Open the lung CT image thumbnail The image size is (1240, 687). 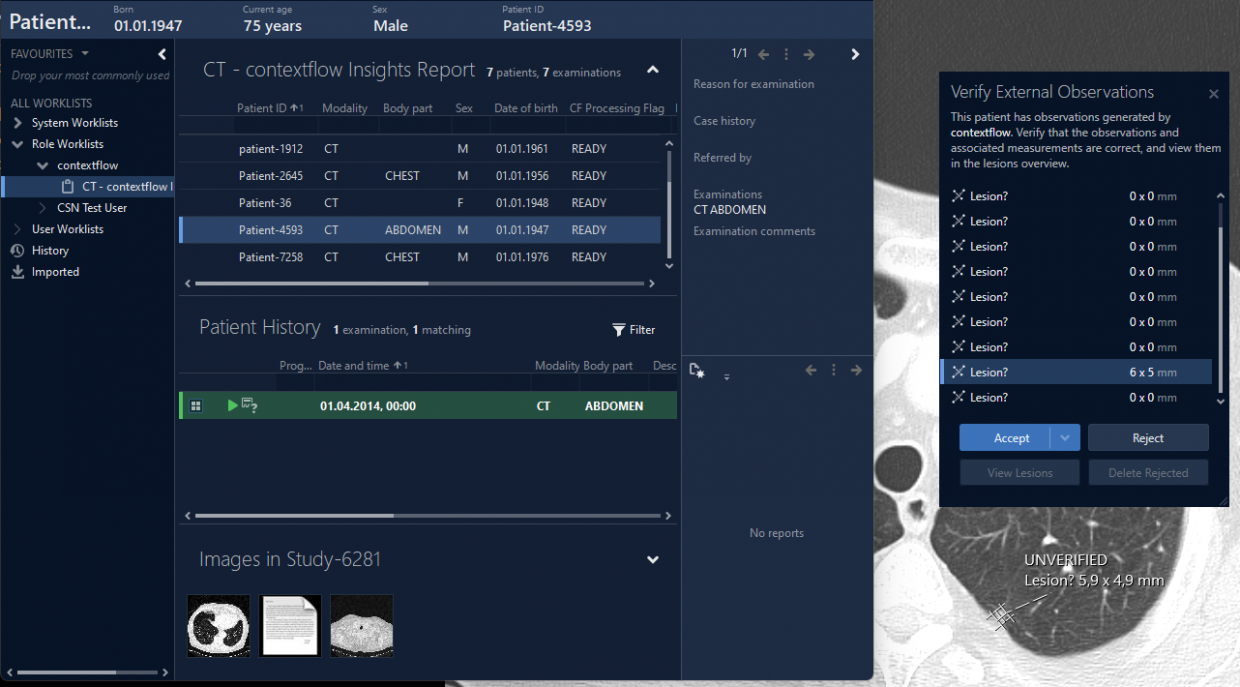click(x=218, y=626)
